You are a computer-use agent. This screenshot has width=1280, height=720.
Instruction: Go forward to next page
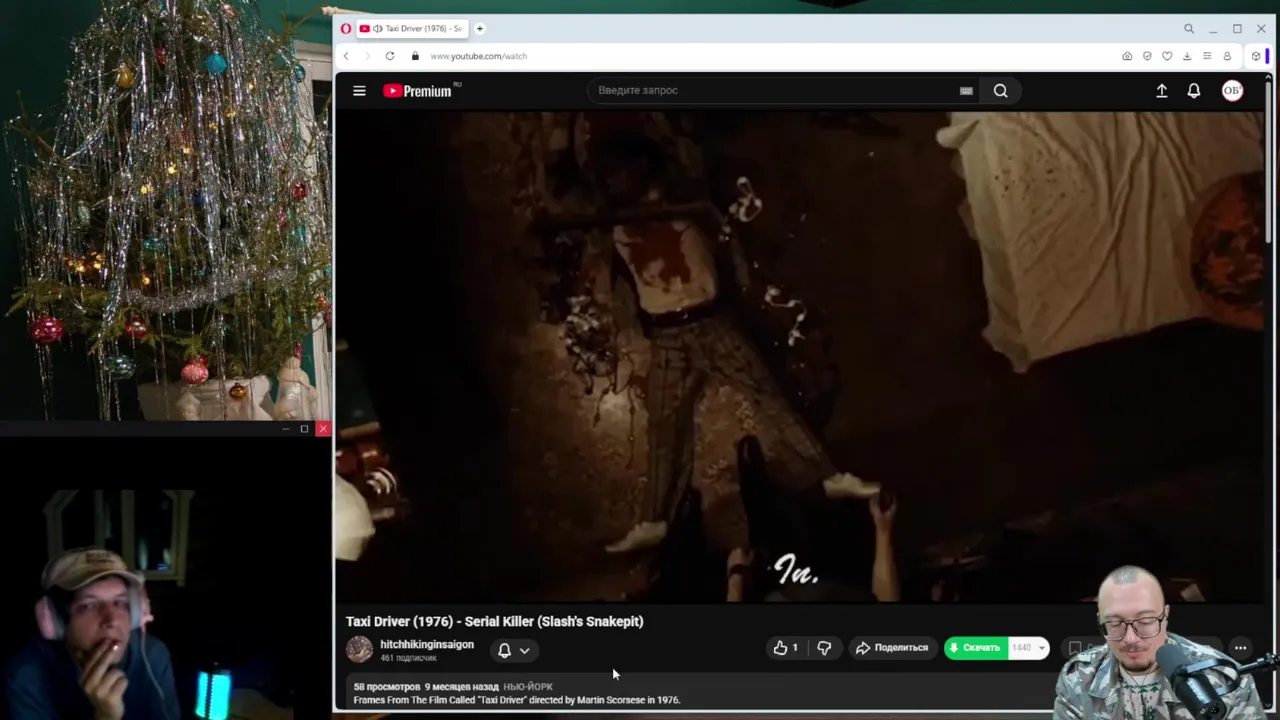(367, 56)
